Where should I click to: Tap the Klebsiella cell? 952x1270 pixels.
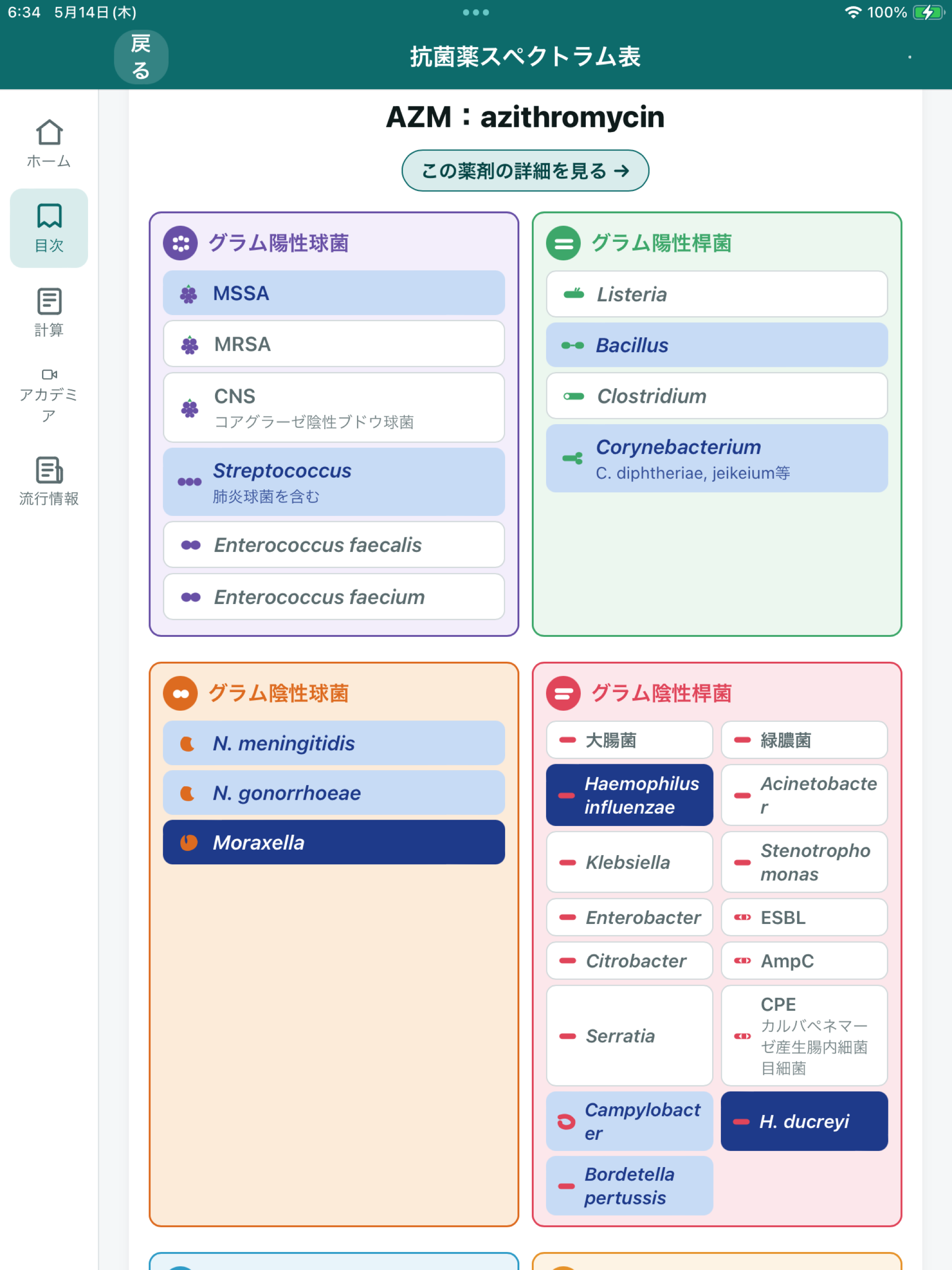pyautogui.click(x=630, y=863)
